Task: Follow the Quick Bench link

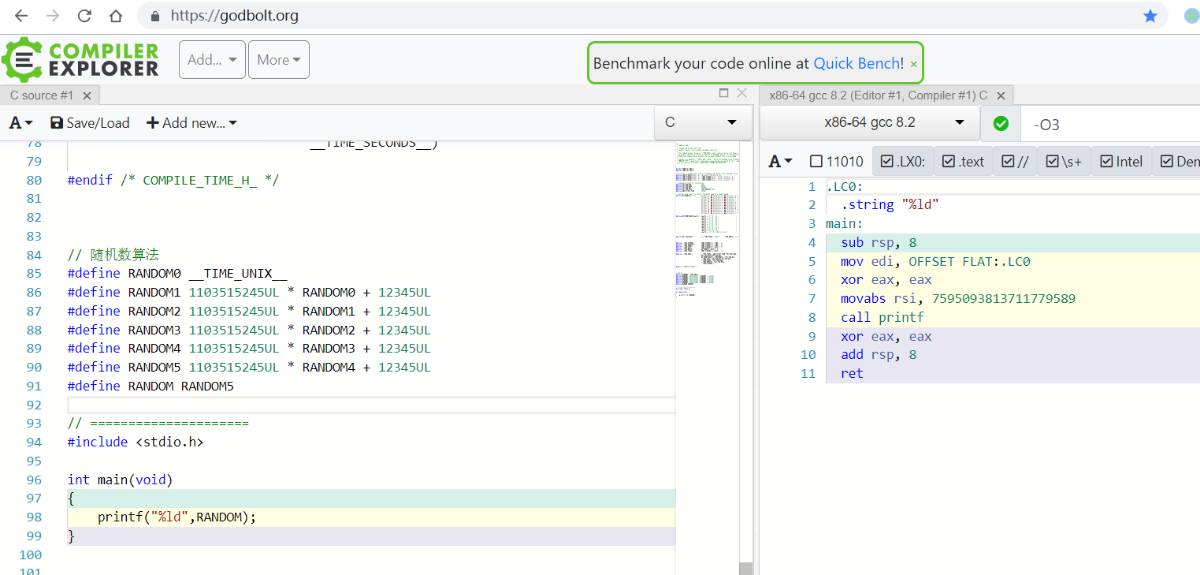Action: pos(858,63)
